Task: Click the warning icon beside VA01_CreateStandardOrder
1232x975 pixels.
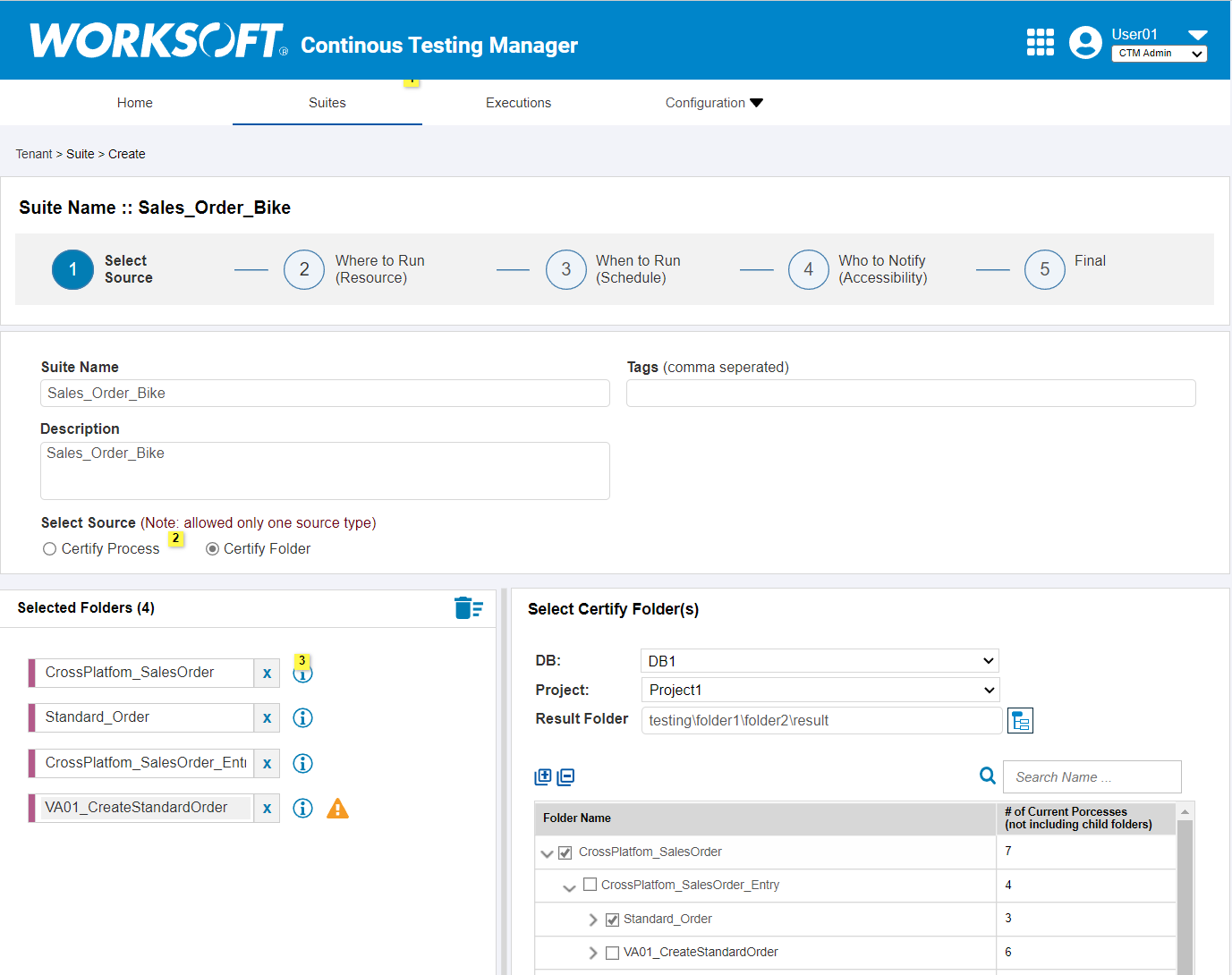Action: pyautogui.click(x=337, y=808)
